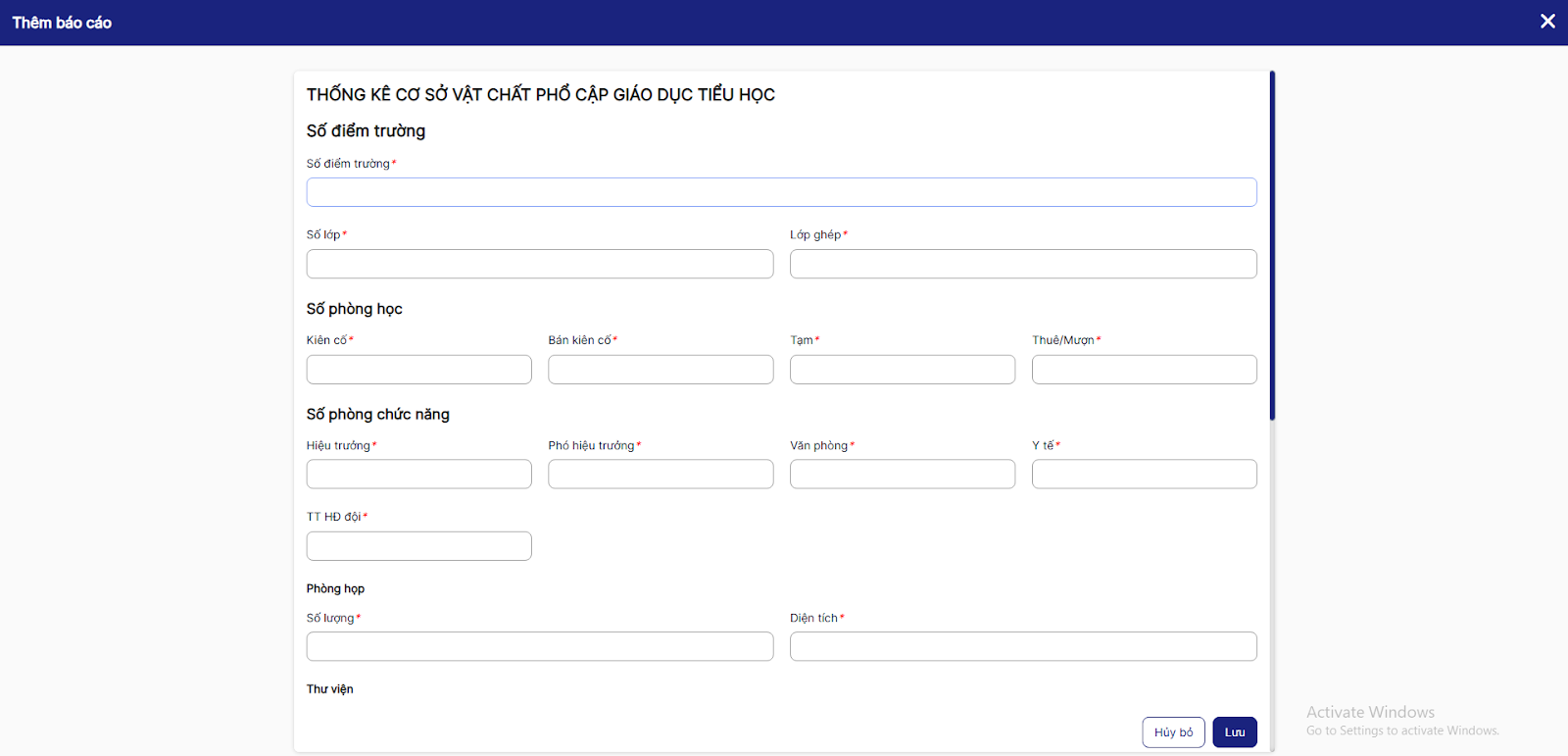
Task: Click the Số điểm trường input field
Action: pos(781,192)
